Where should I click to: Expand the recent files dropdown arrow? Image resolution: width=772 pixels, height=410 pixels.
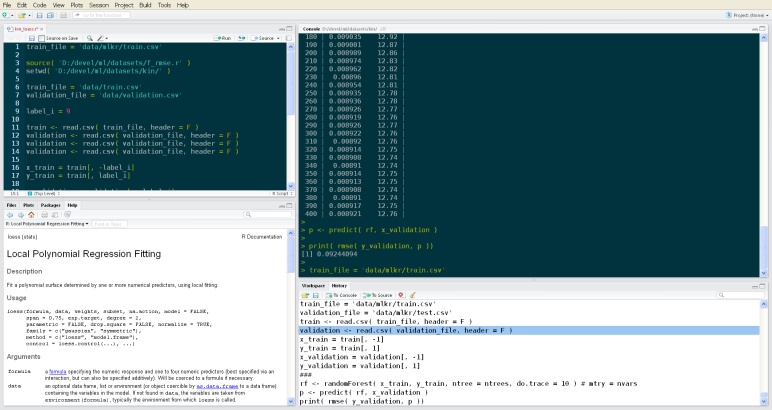pos(29,16)
